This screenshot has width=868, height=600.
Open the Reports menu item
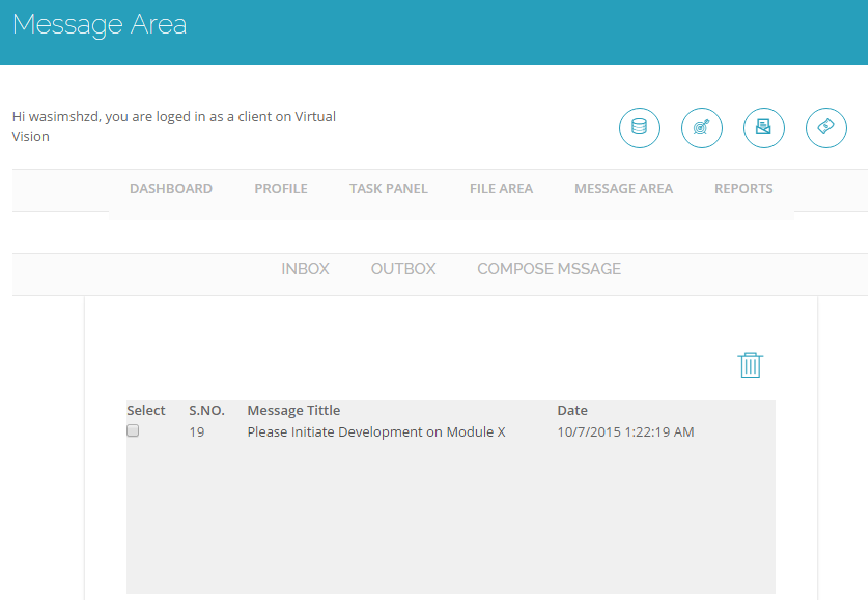pos(743,188)
